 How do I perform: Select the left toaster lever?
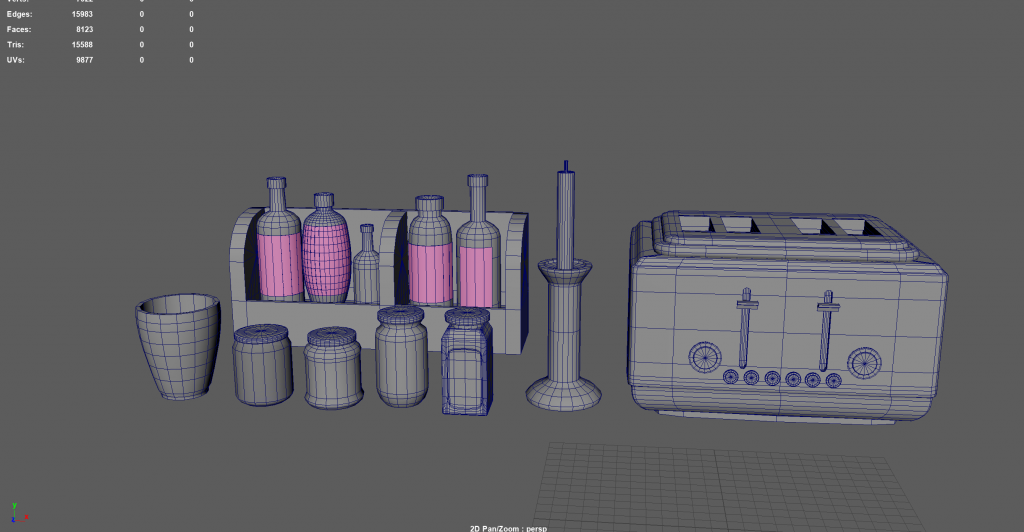[x=745, y=328]
